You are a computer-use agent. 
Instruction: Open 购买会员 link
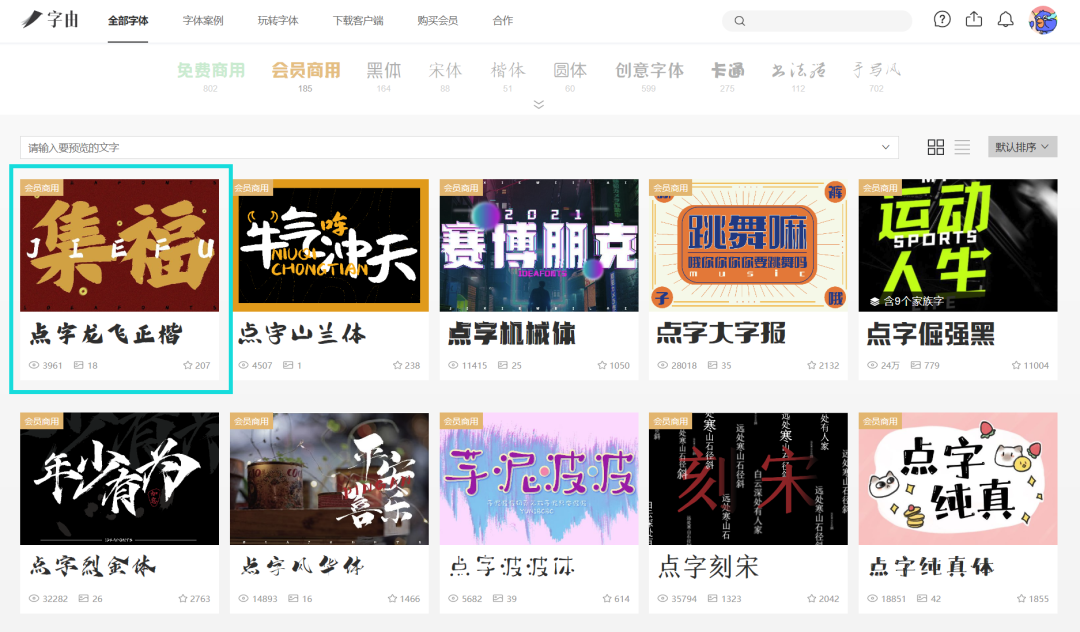(x=437, y=21)
